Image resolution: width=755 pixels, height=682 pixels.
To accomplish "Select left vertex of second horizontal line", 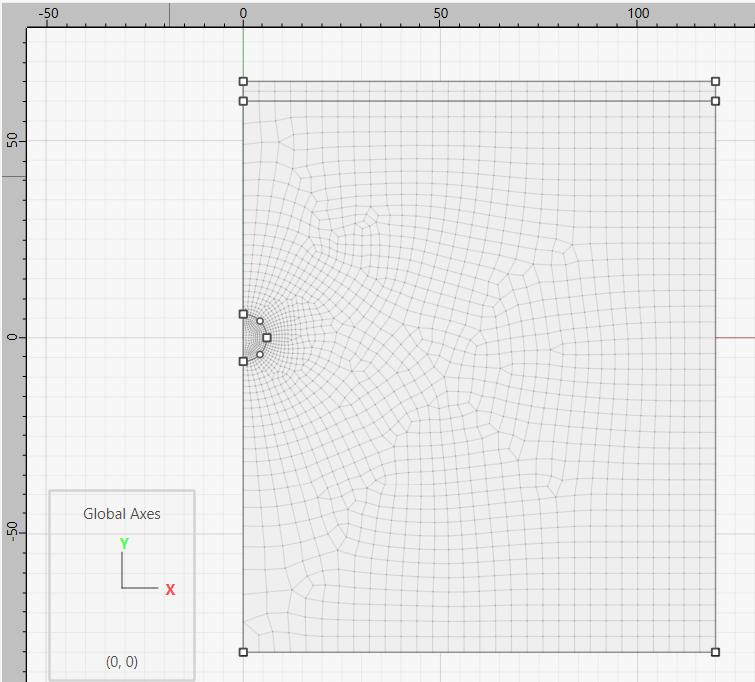I will point(243,101).
